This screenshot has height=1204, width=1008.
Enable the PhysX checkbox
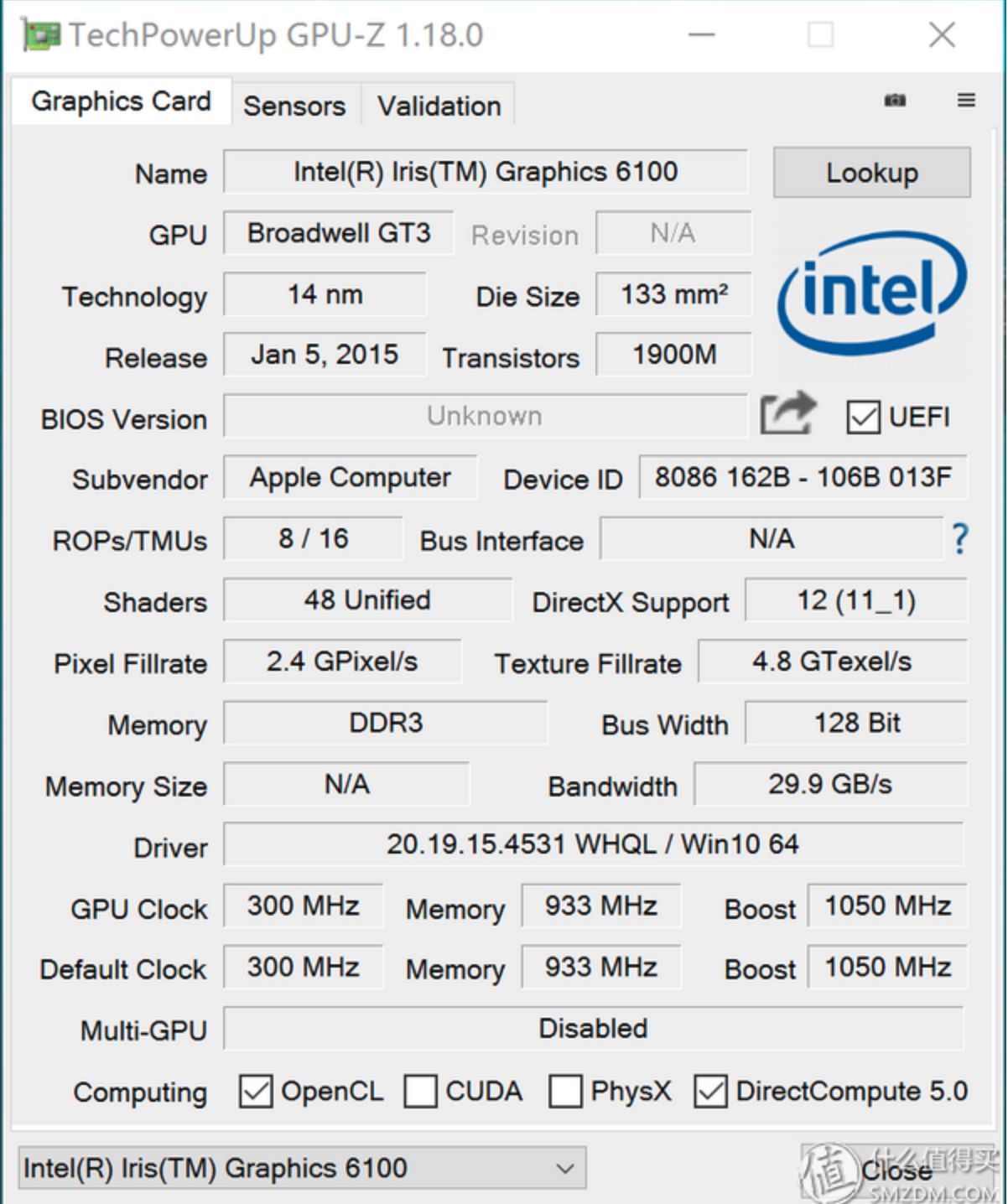(x=565, y=1092)
